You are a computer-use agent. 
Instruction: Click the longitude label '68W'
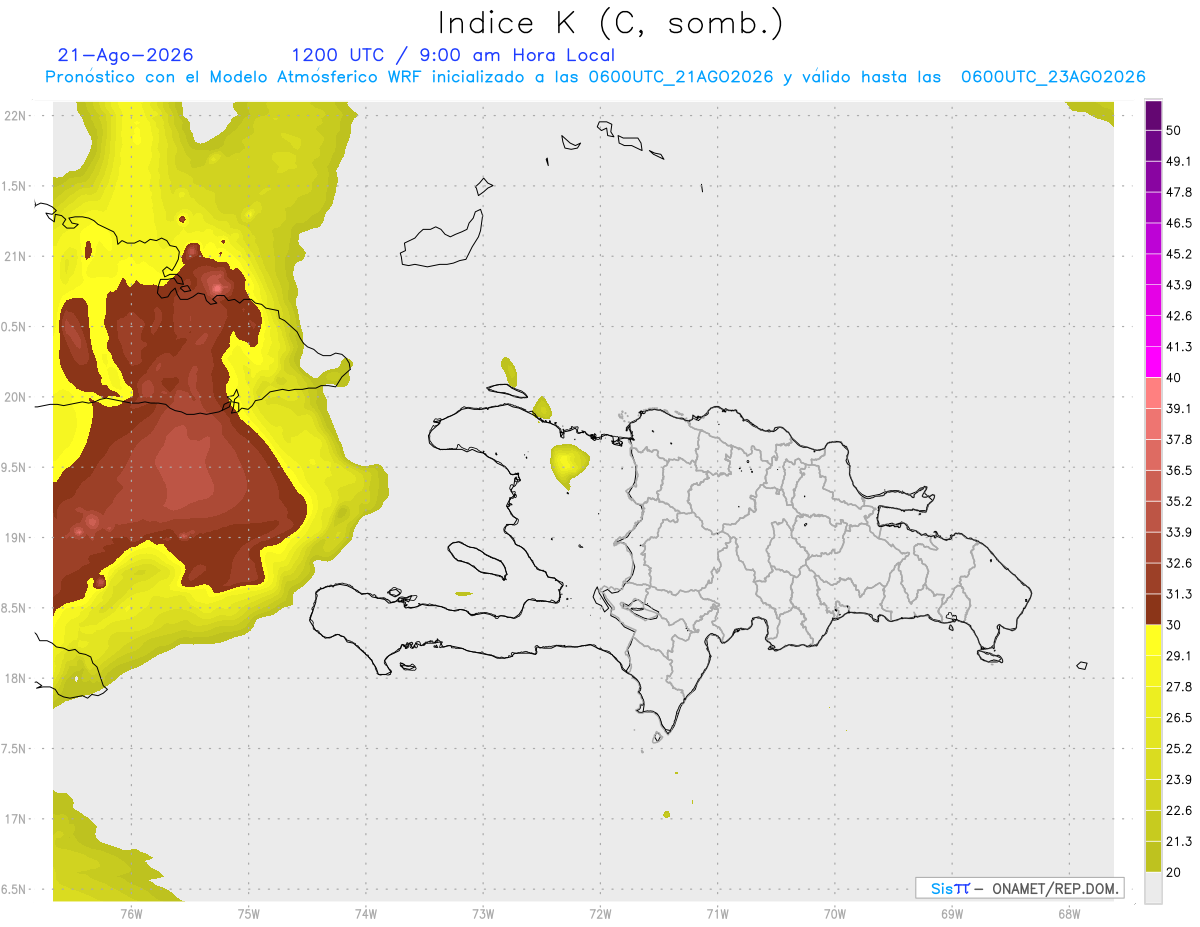(x=1069, y=914)
